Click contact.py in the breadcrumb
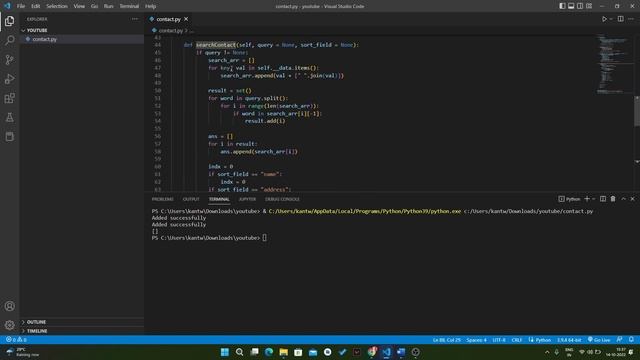 point(170,31)
